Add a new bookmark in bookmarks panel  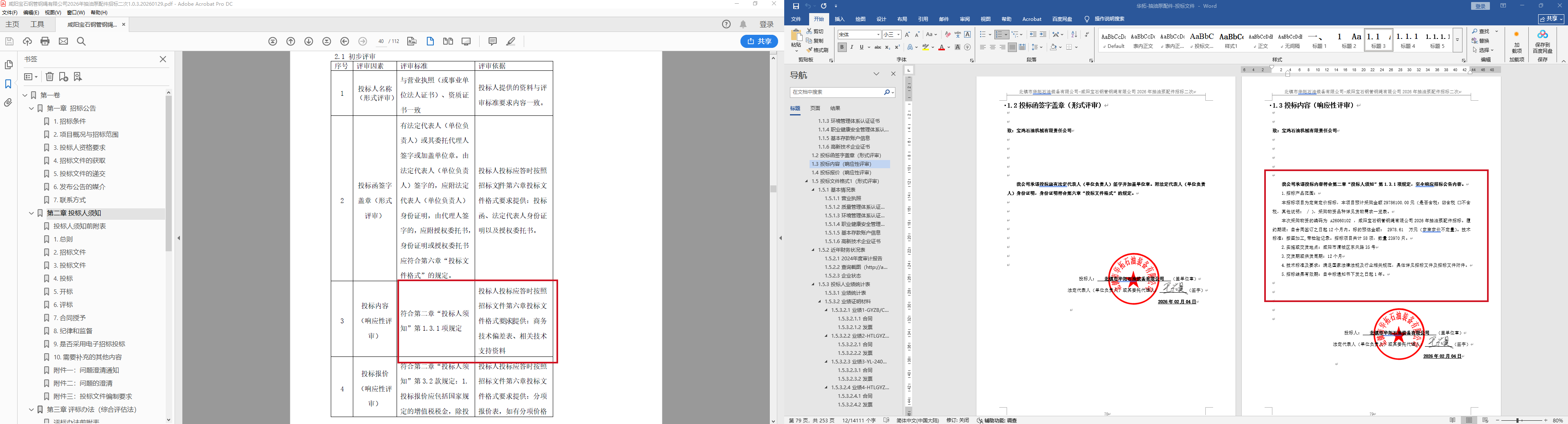click(x=63, y=77)
